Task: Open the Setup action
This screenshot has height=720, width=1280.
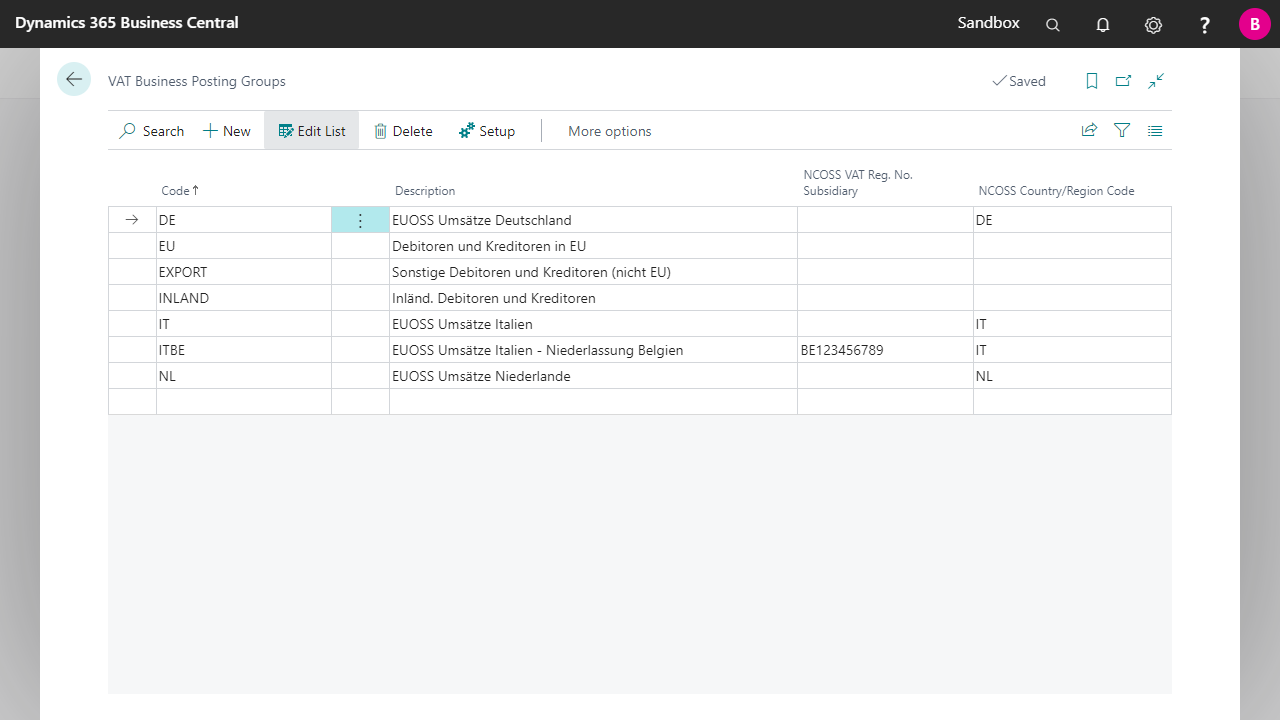Action: point(487,131)
